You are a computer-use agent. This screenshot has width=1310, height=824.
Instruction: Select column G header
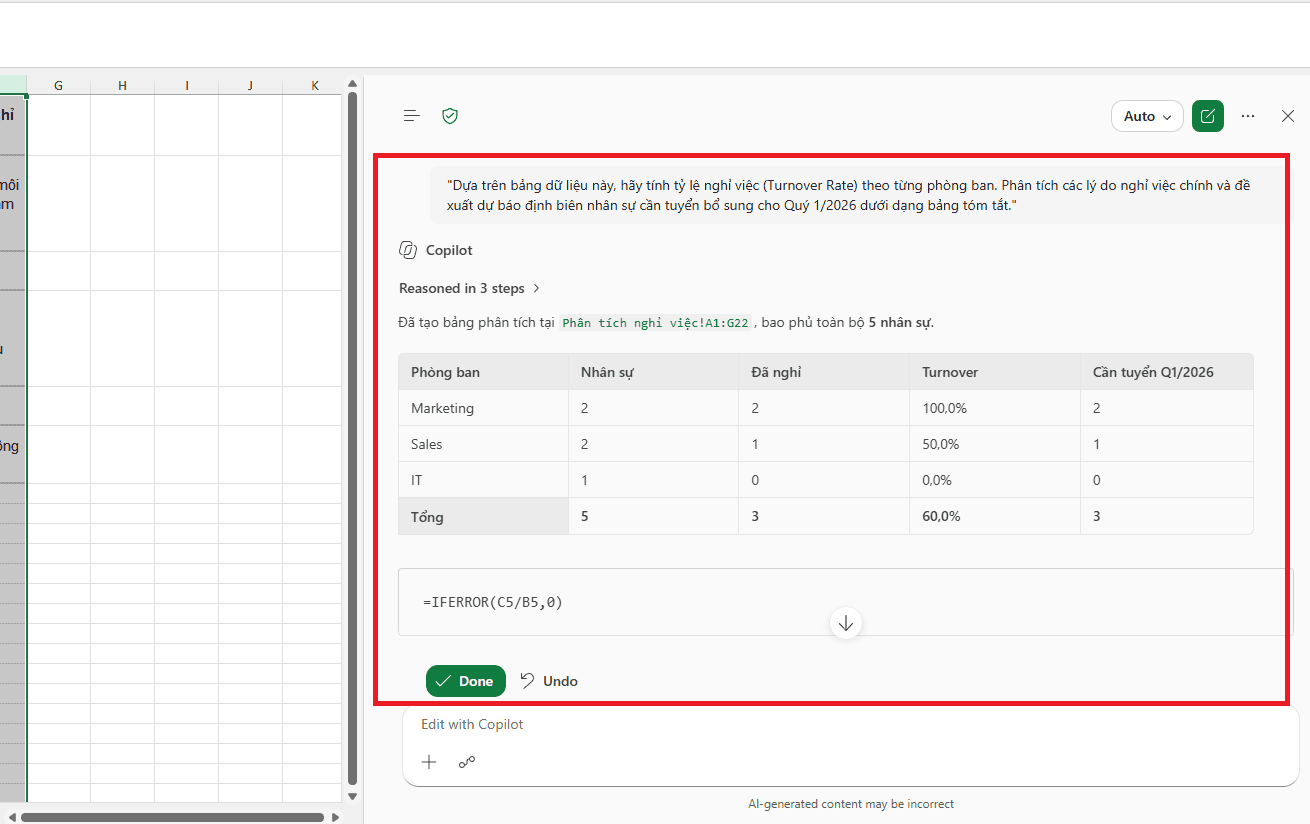tap(58, 86)
